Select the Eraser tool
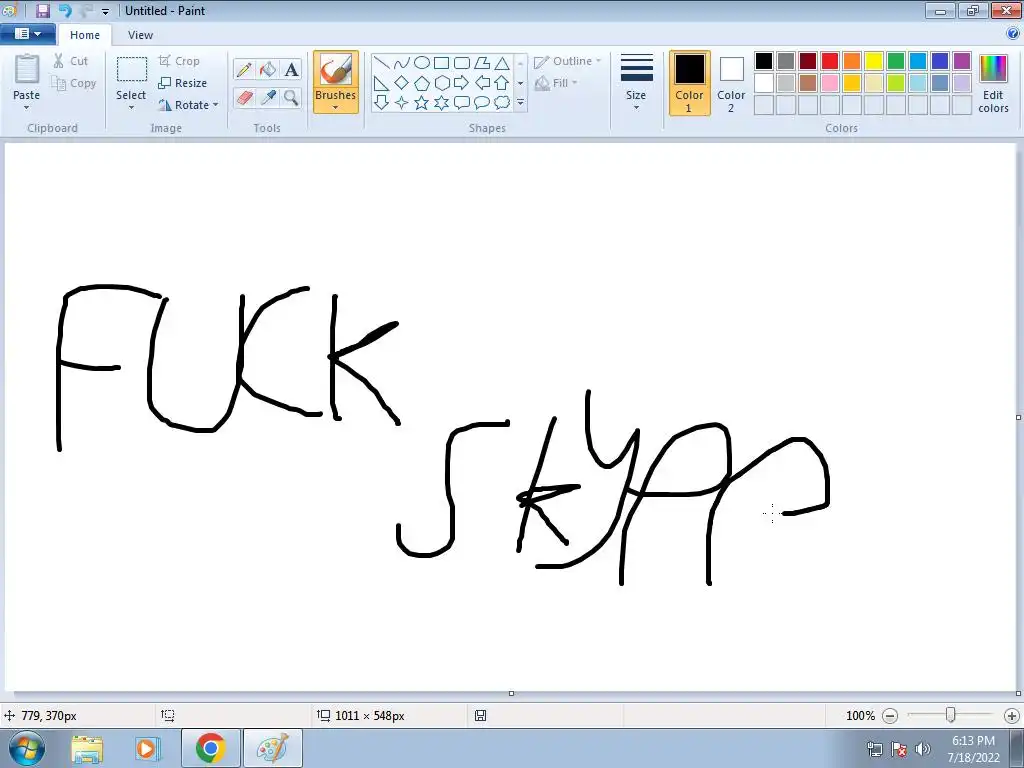The width and height of the screenshot is (1024, 768). tap(244, 98)
